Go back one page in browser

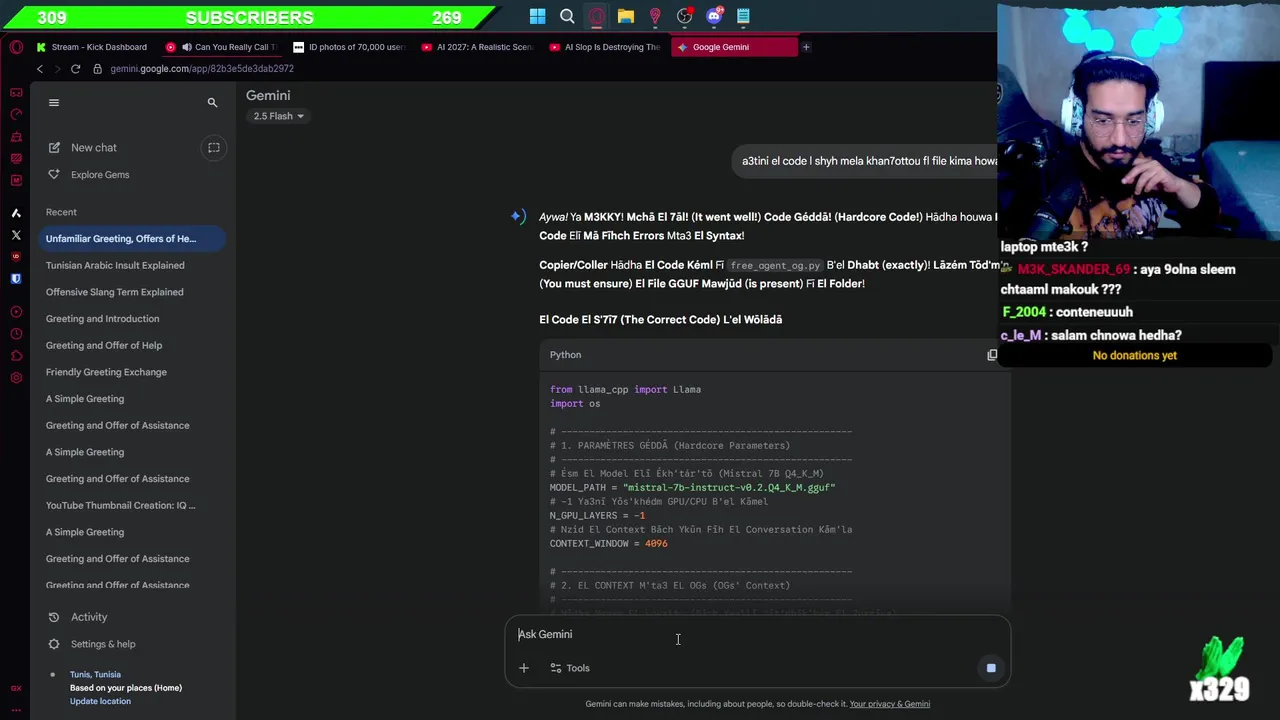(39, 69)
